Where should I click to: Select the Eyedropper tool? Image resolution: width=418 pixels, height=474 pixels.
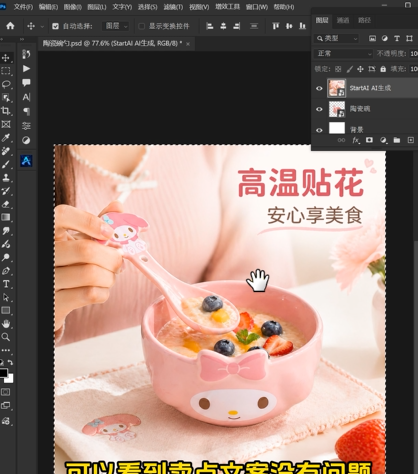pyautogui.click(x=6, y=138)
